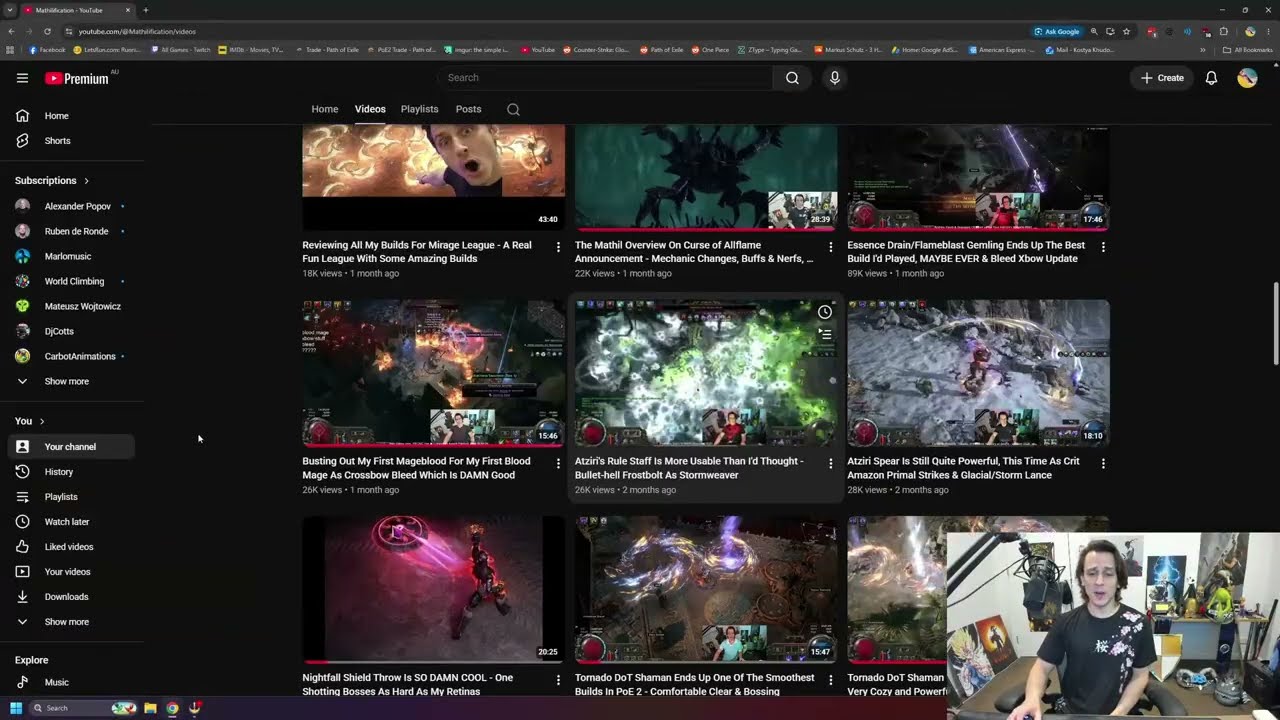Open options menu for Curse of Allflame video
The width and height of the screenshot is (1280, 720).
(x=830, y=247)
